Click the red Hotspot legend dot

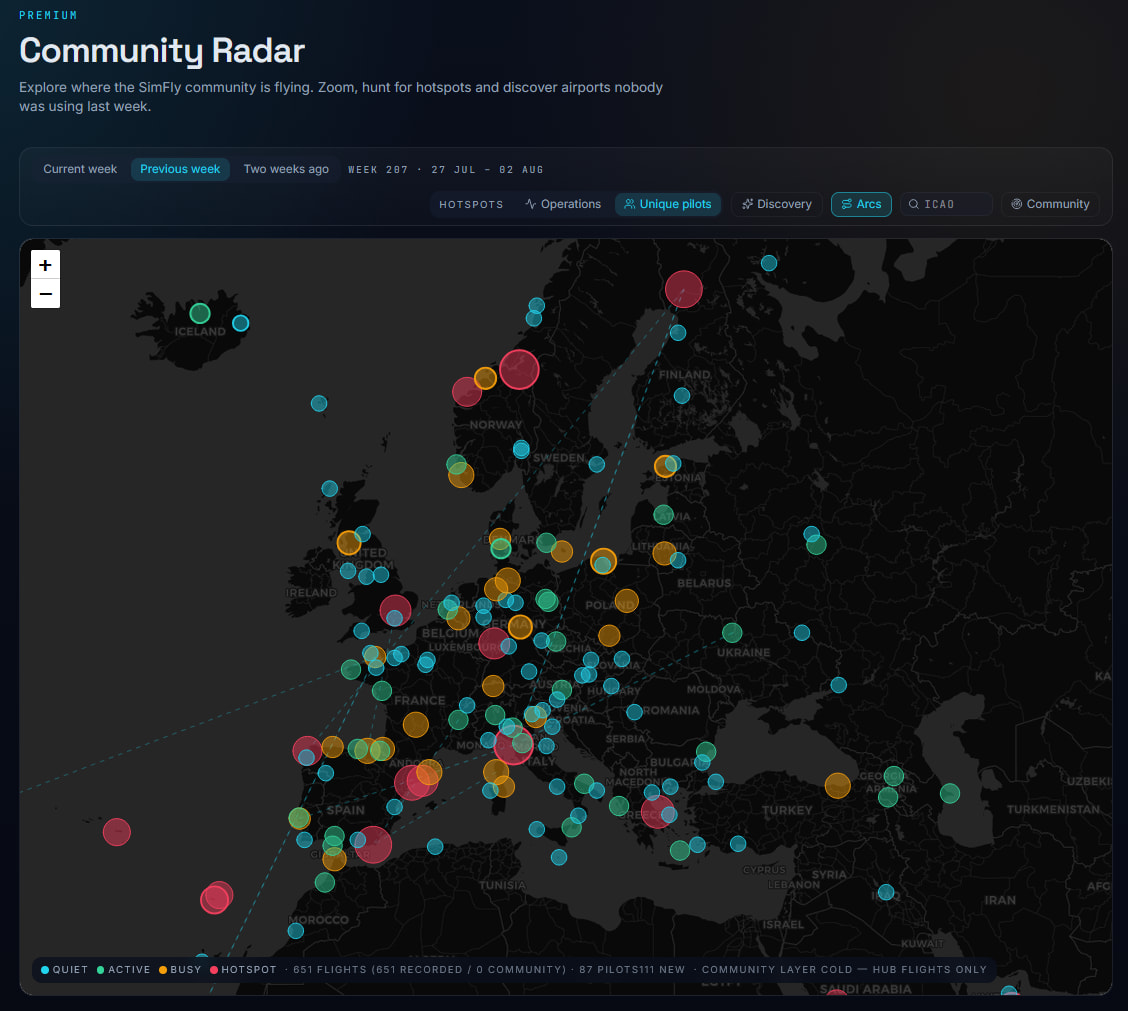[214, 970]
